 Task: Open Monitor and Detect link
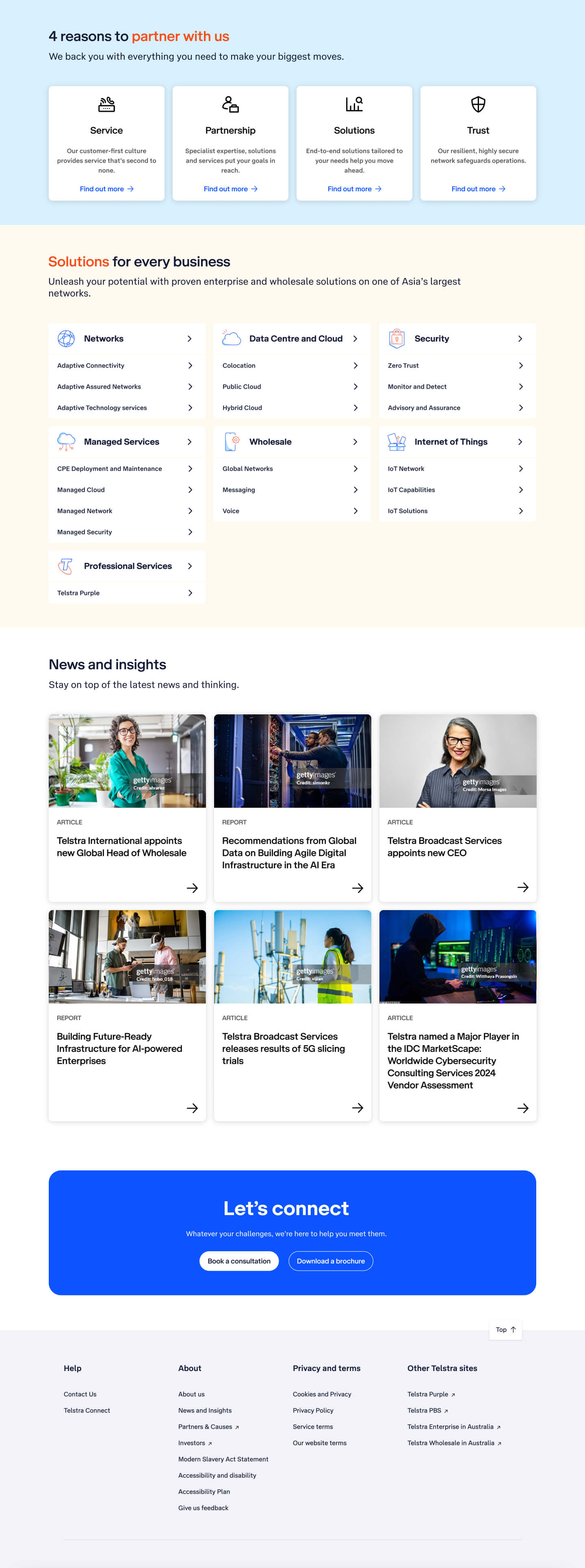pyautogui.click(x=417, y=387)
